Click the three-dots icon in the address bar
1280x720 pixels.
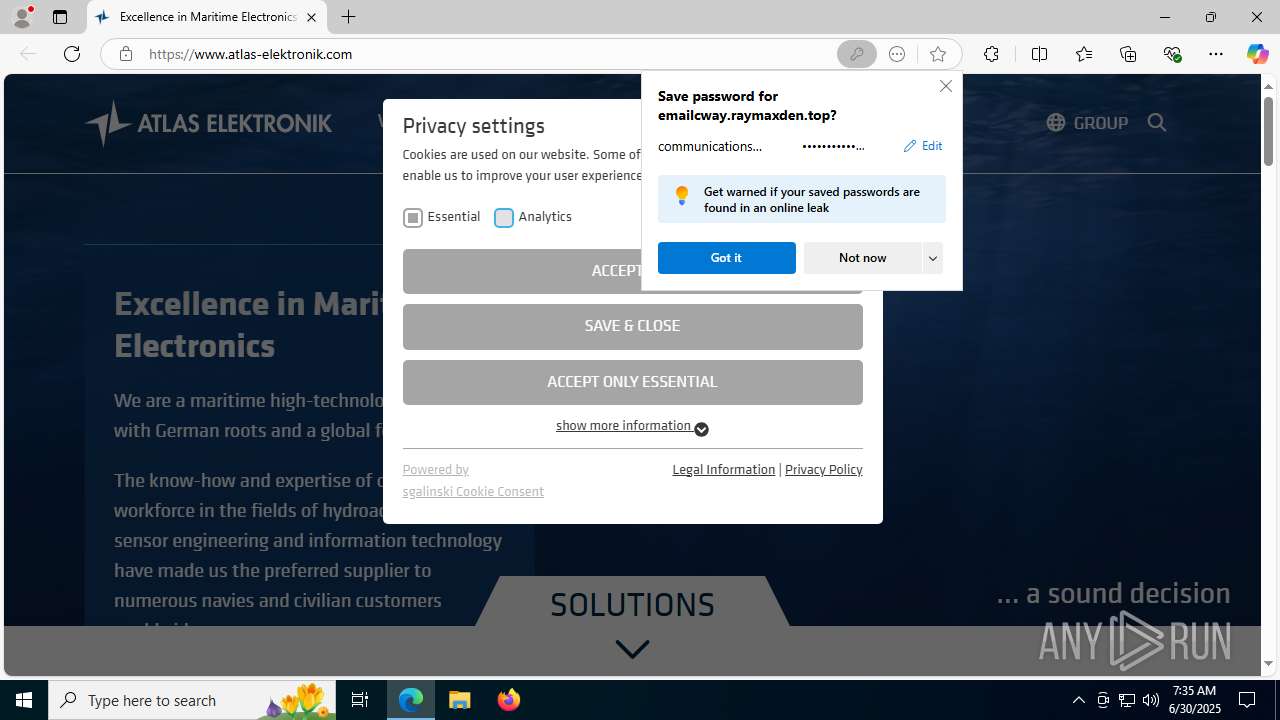897,54
